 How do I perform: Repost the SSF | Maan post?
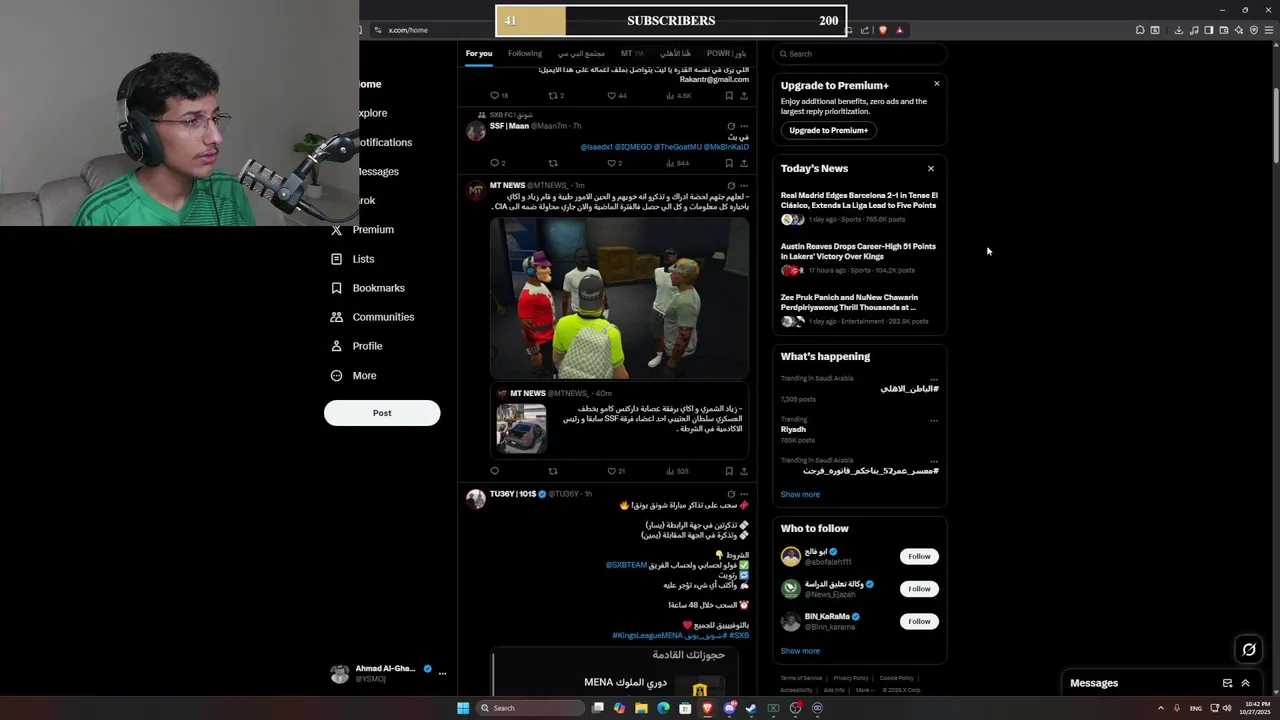pos(553,163)
